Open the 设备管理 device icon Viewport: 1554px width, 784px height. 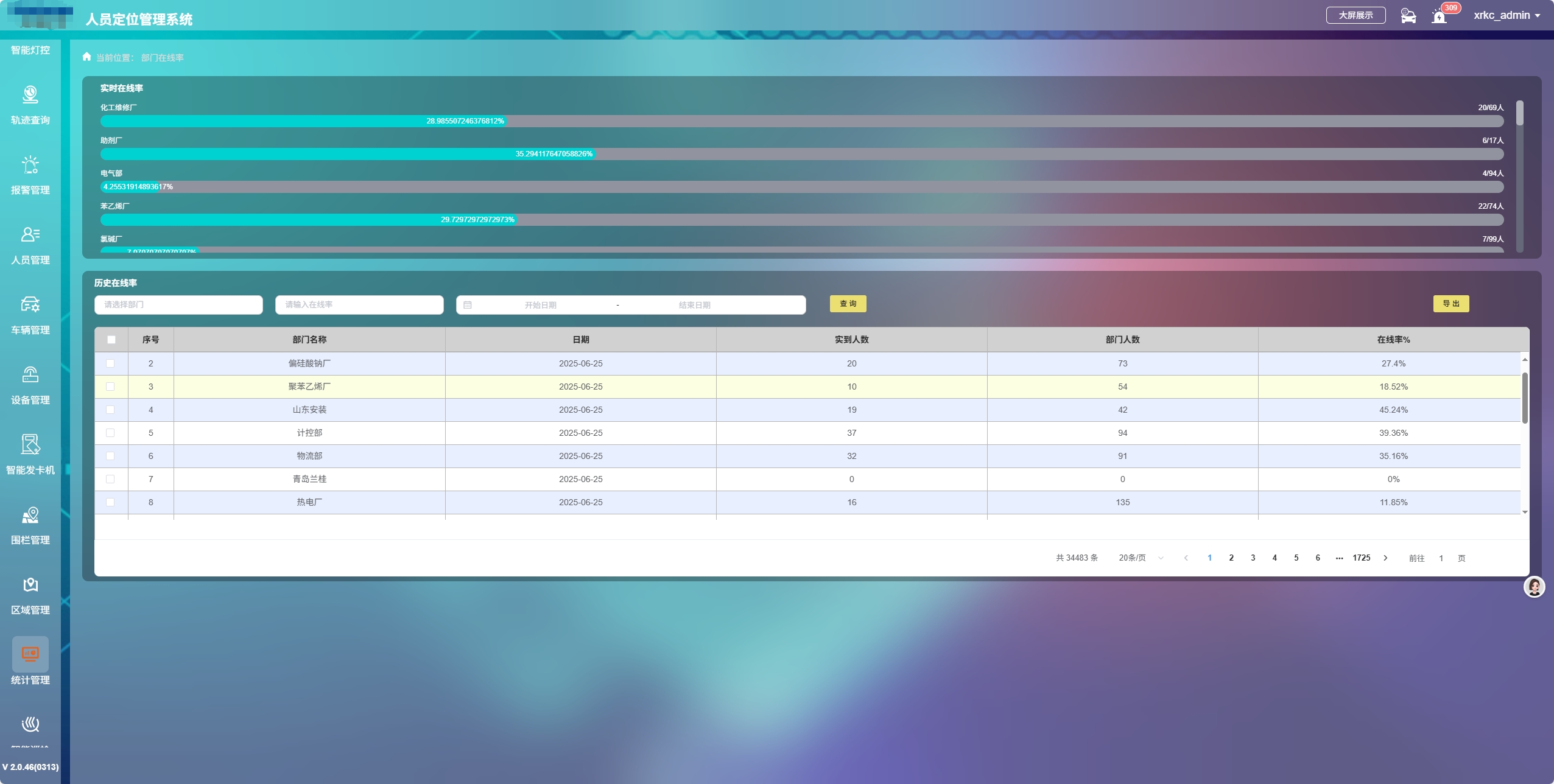30,375
